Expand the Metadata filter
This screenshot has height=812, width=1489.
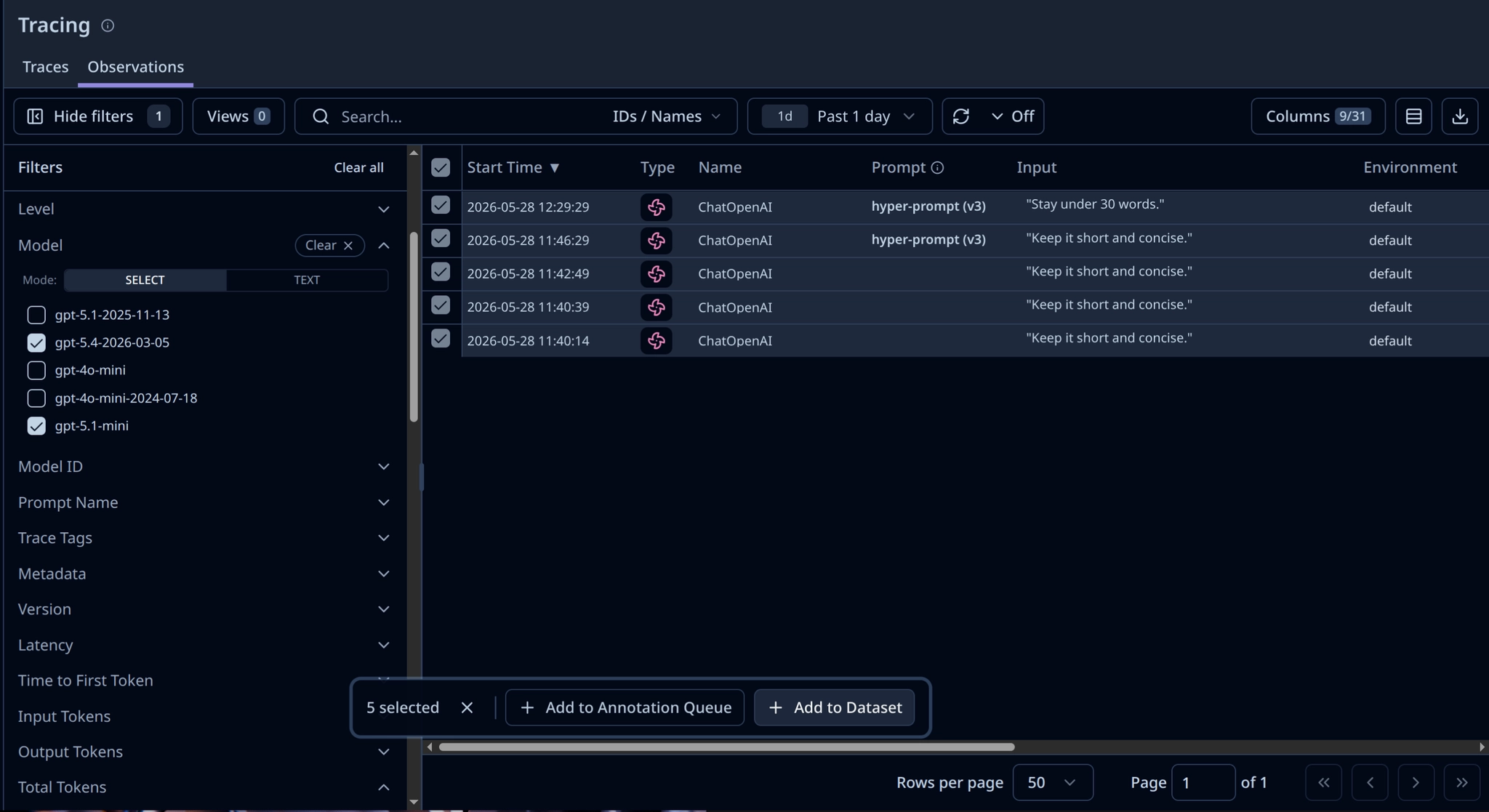pyautogui.click(x=383, y=574)
